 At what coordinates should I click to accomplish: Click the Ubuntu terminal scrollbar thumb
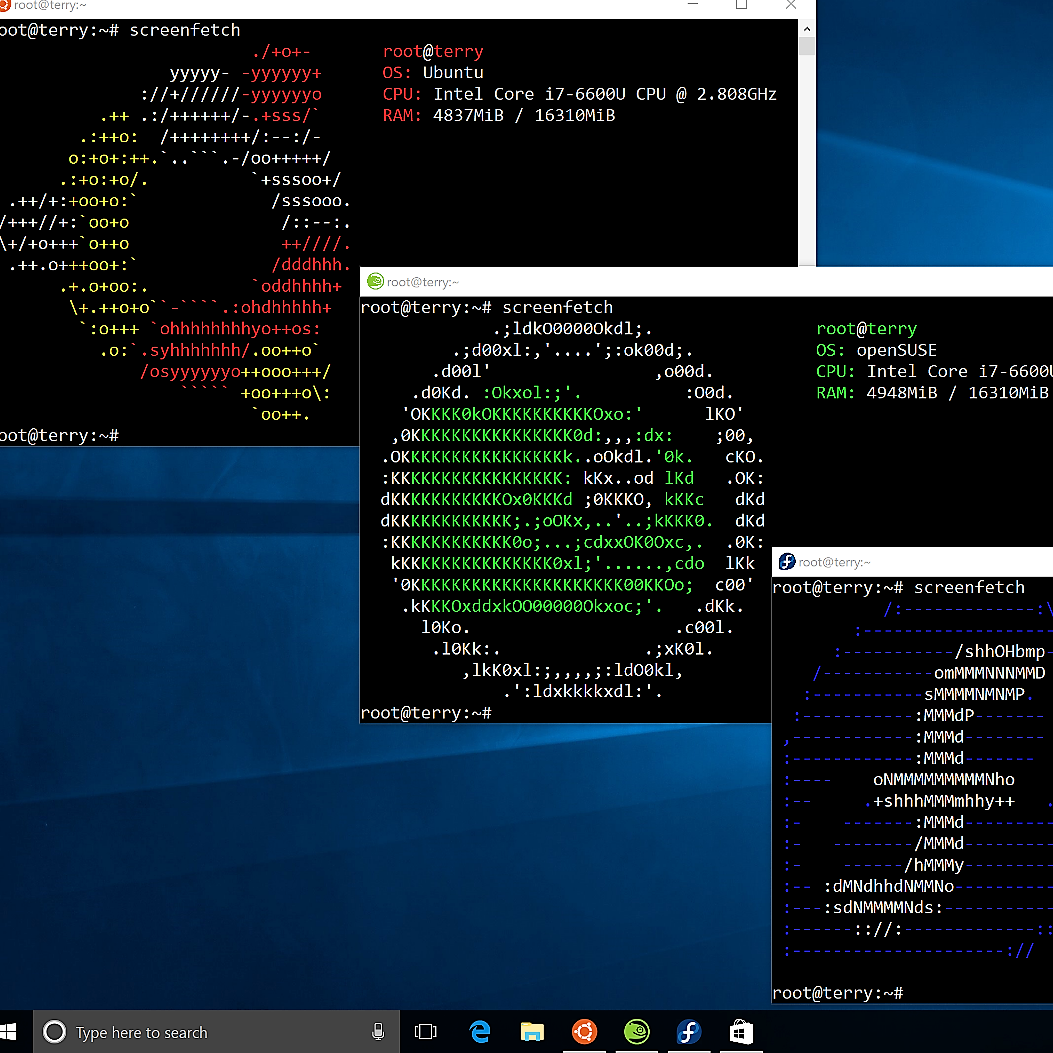tap(807, 46)
